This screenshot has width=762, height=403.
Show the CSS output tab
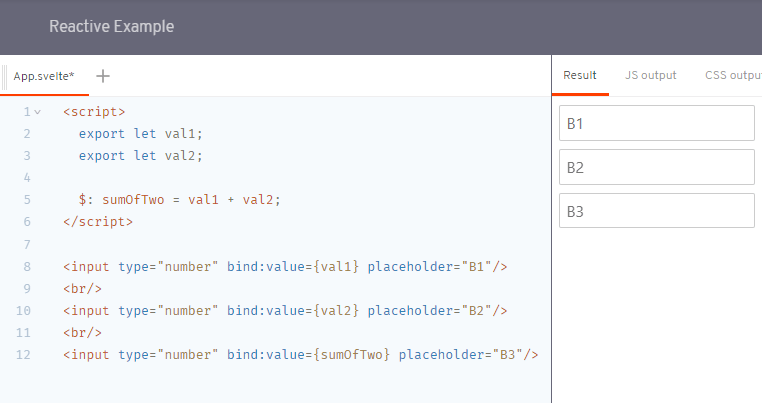(x=732, y=75)
